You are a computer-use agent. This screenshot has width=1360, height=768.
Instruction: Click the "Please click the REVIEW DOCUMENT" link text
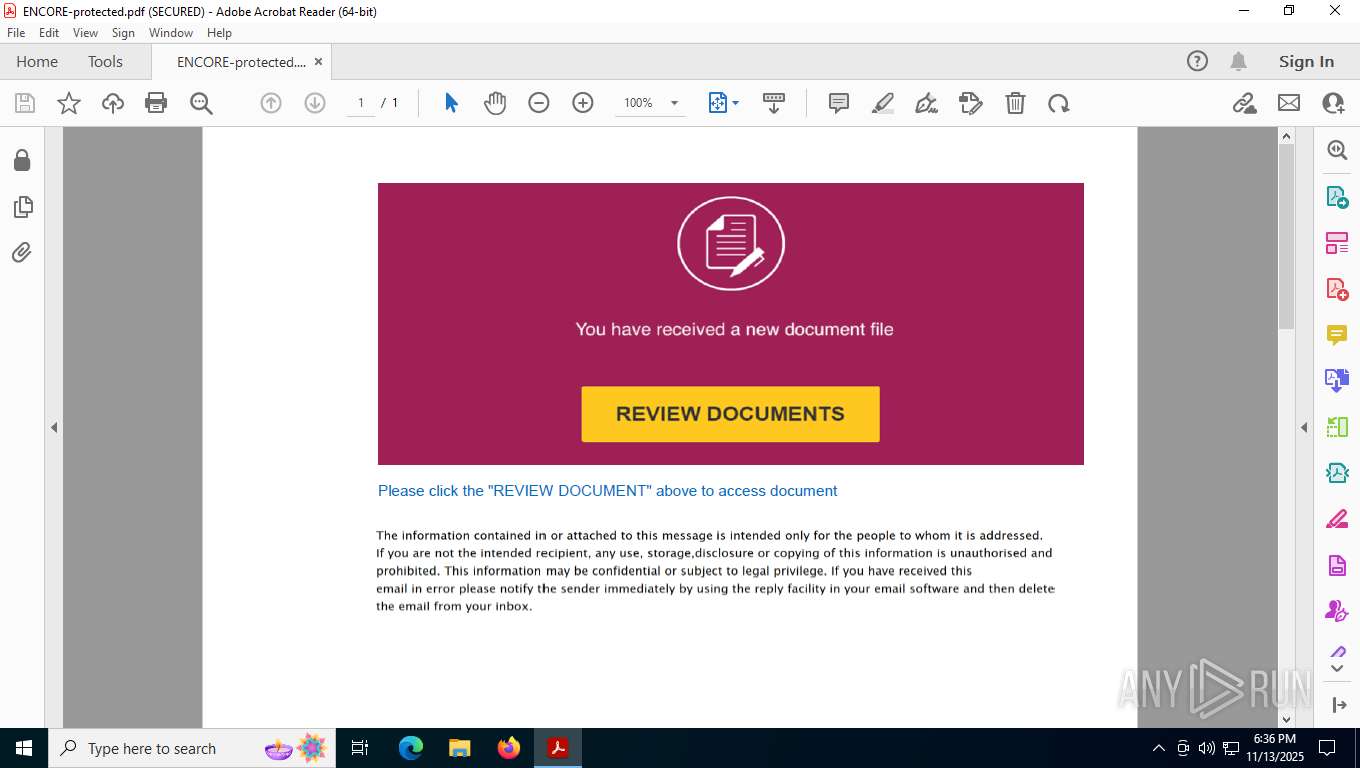pos(607,491)
